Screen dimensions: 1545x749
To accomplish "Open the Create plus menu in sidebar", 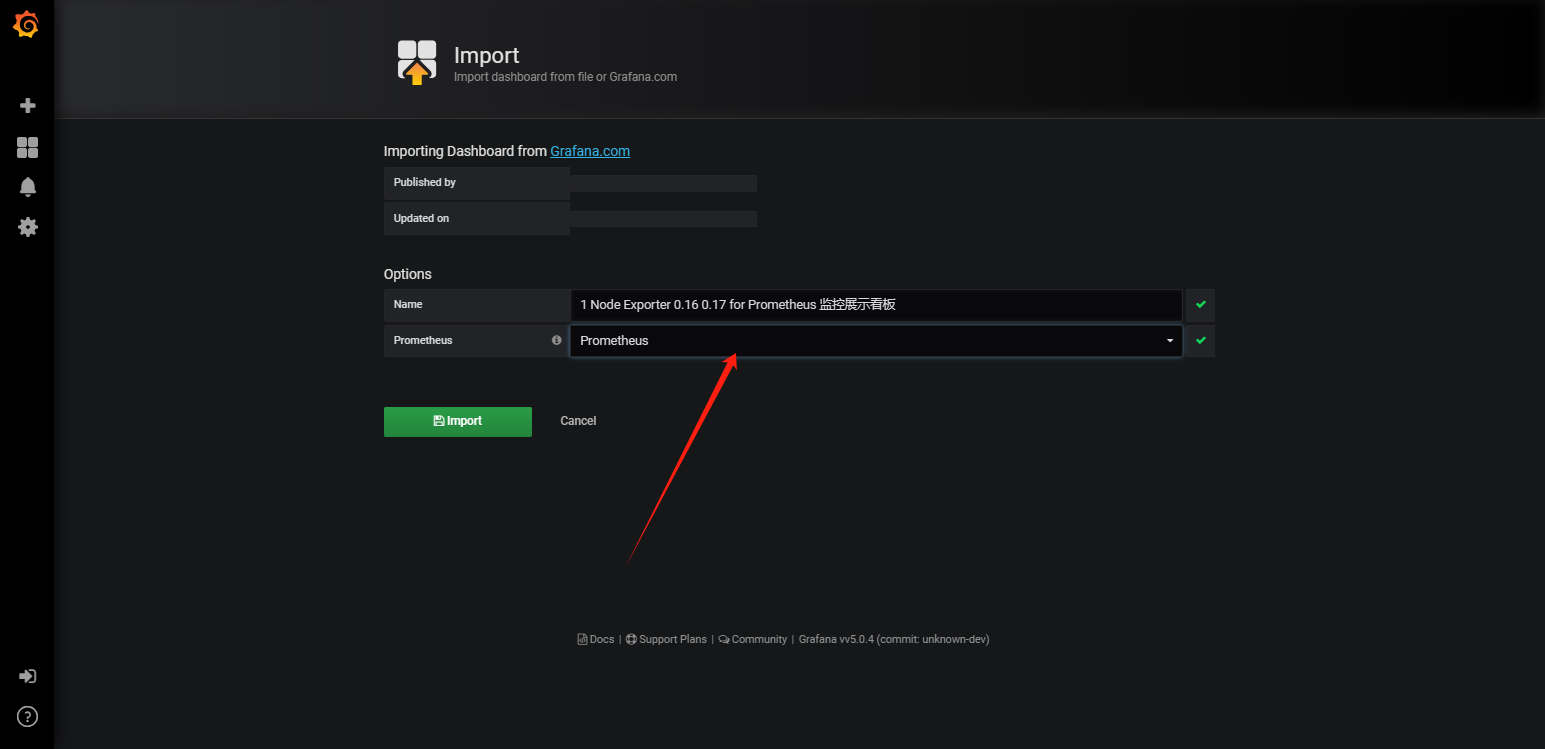I will [28, 106].
